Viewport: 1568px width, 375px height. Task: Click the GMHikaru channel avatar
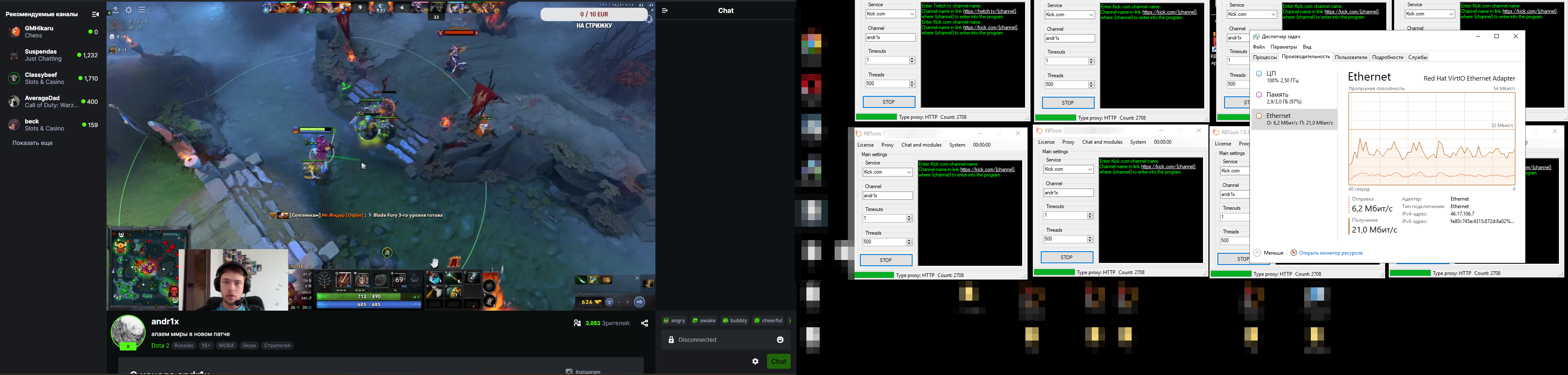click(x=13, y=32)
